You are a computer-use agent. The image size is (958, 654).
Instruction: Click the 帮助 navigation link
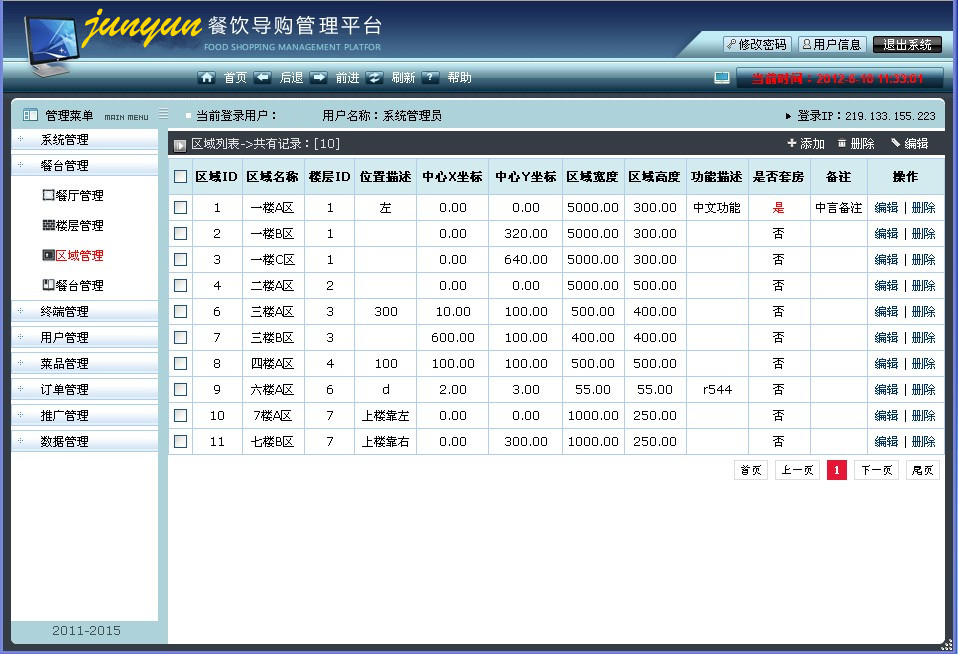(x=459, y=78)
